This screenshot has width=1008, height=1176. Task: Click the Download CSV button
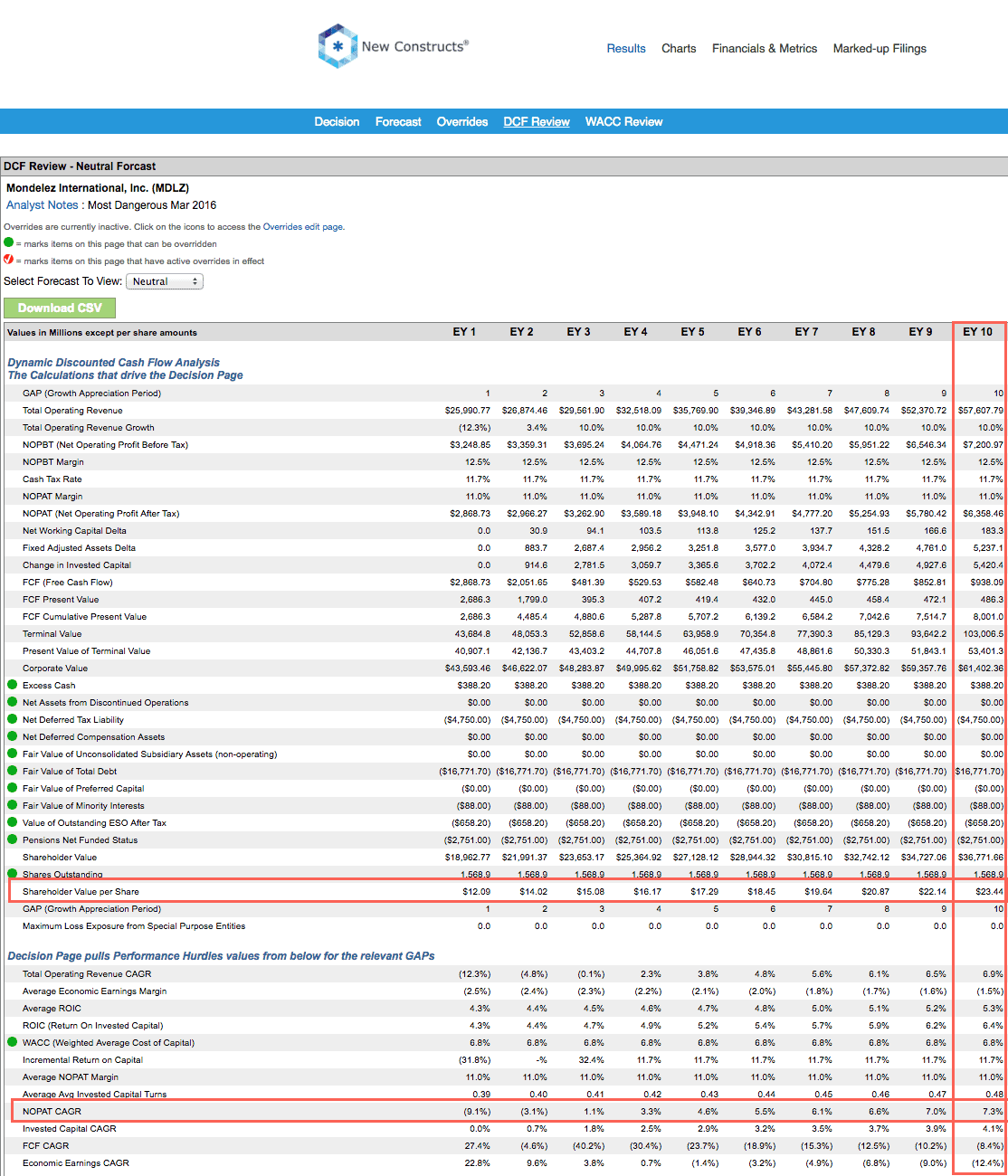coord(60,308)
